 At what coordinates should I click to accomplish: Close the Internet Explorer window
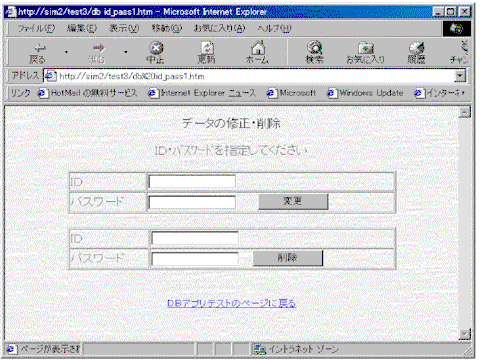coord(465,12)
